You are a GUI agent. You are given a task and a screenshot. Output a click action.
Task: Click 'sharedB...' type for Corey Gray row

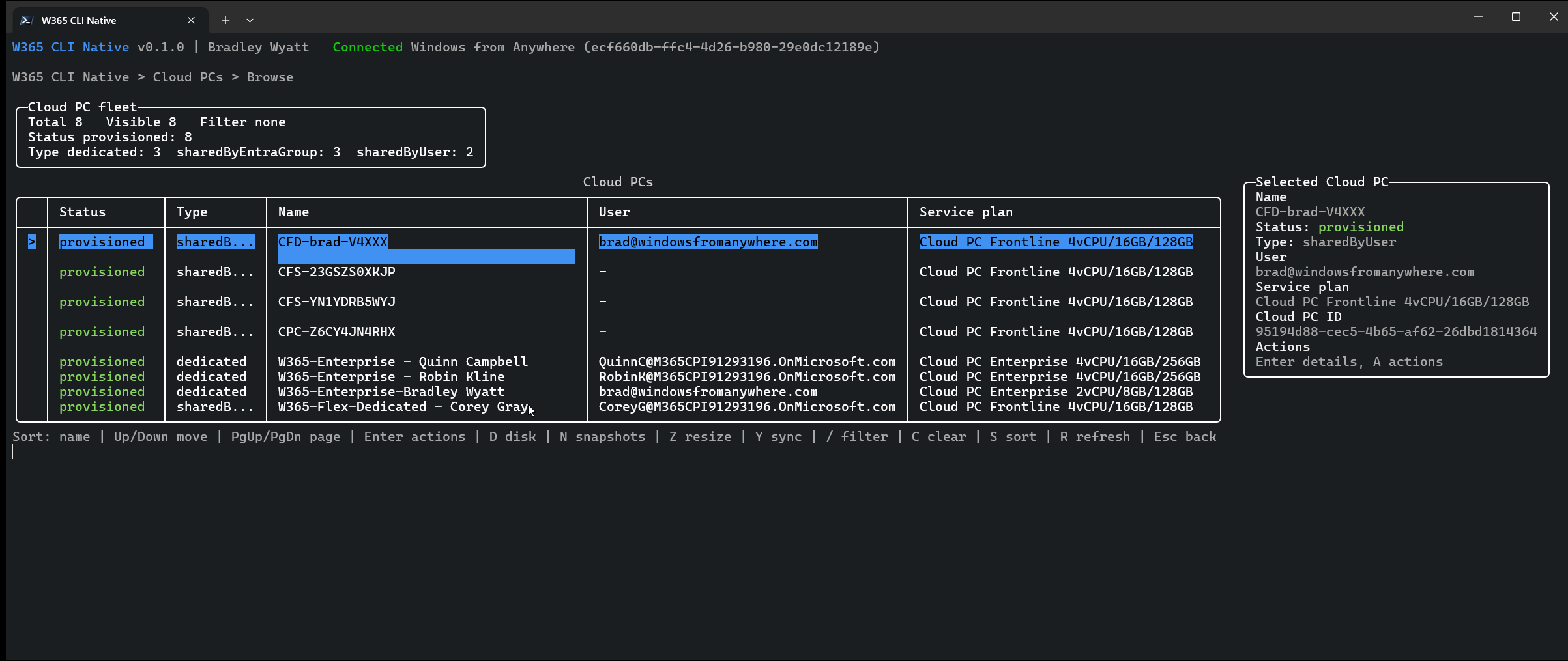click(x=215, y=407)
